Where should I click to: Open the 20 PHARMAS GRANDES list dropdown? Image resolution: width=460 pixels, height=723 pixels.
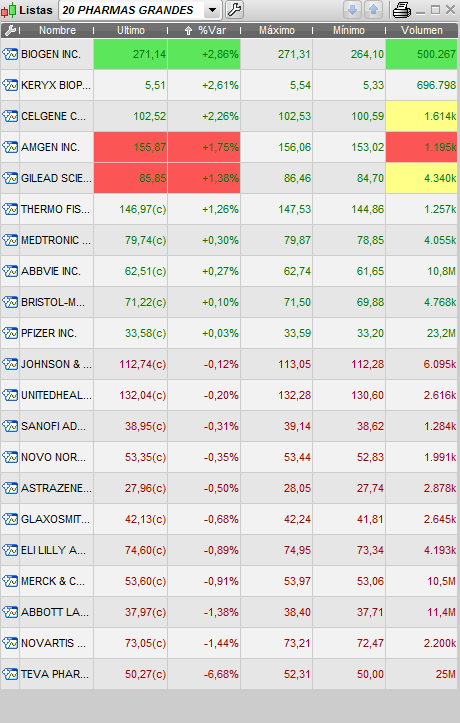pyautogui.click(x=212, y=10)
